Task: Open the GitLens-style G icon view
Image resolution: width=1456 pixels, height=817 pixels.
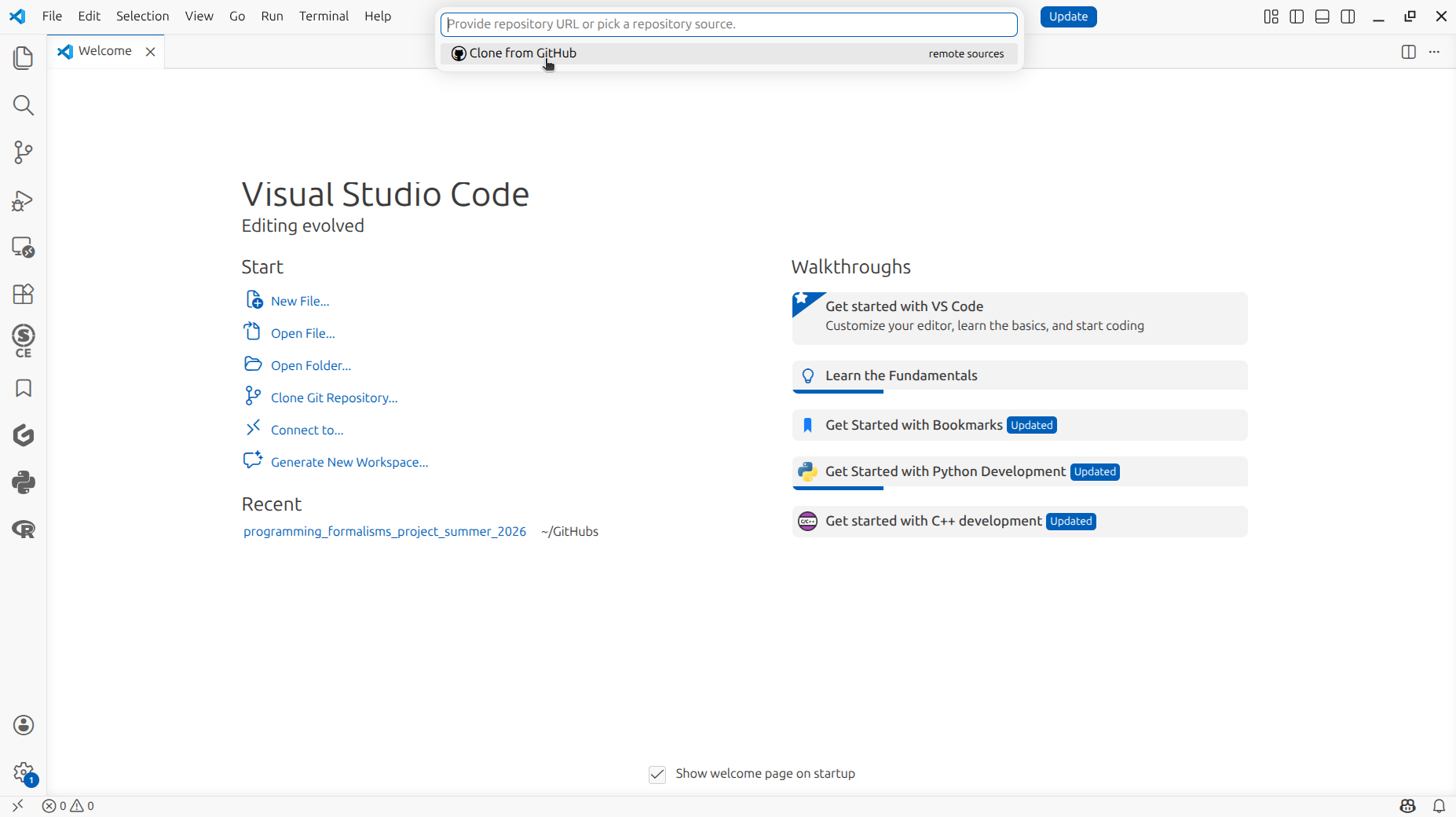Action: coord(24,435)
